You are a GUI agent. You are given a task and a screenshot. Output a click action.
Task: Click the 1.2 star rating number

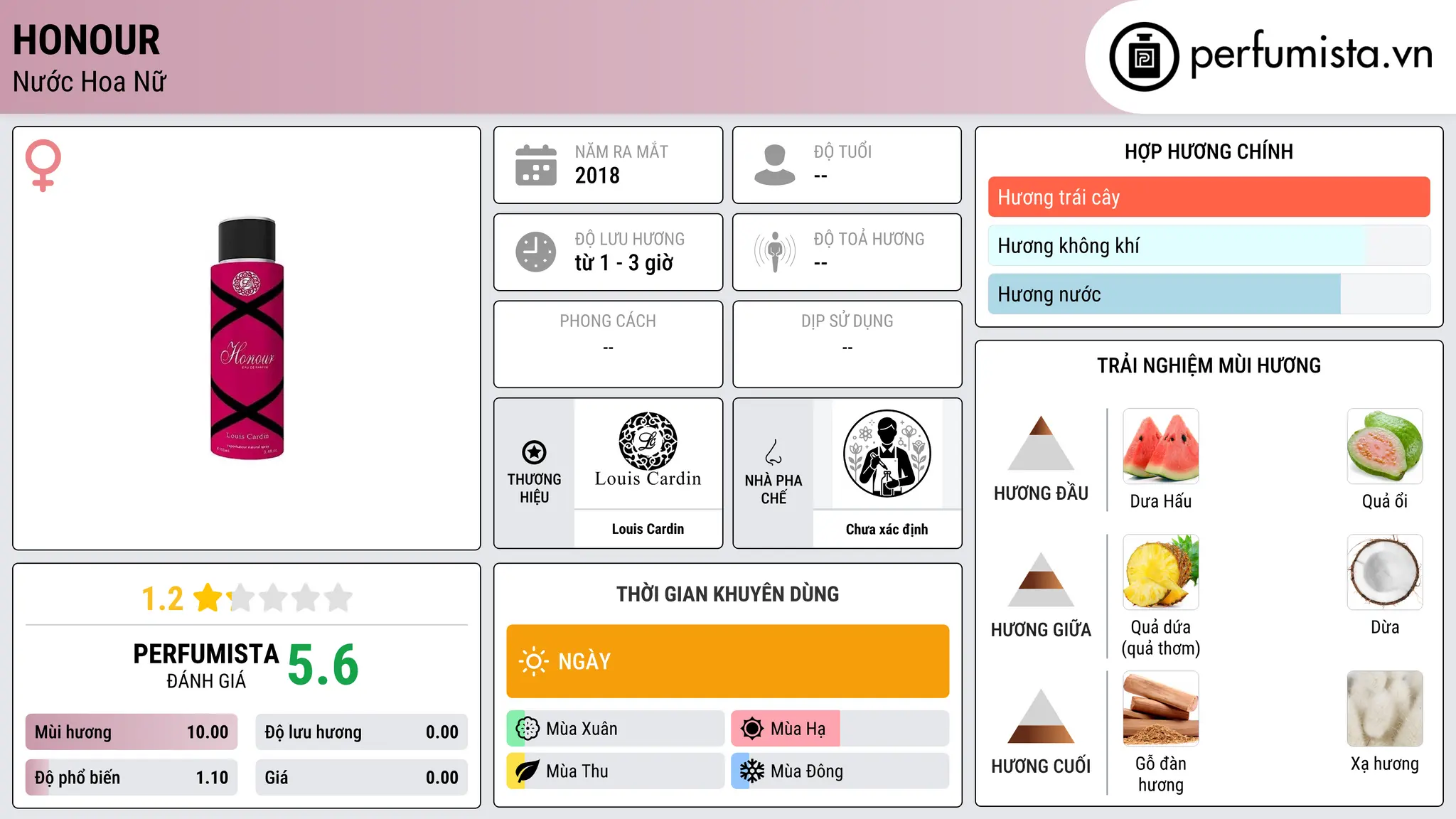coord(163,599)
